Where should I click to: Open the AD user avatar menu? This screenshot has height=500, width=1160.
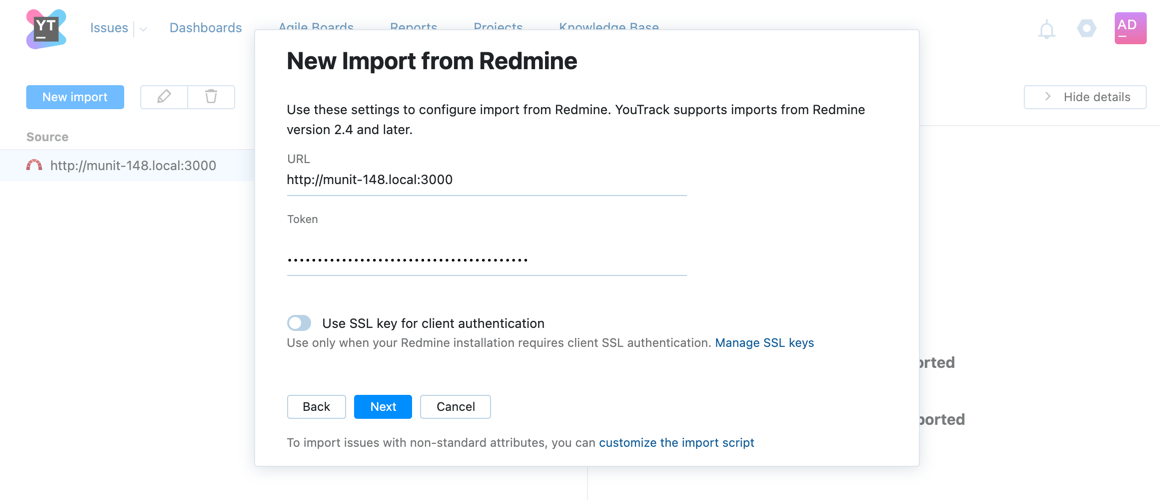[1130, 29]
